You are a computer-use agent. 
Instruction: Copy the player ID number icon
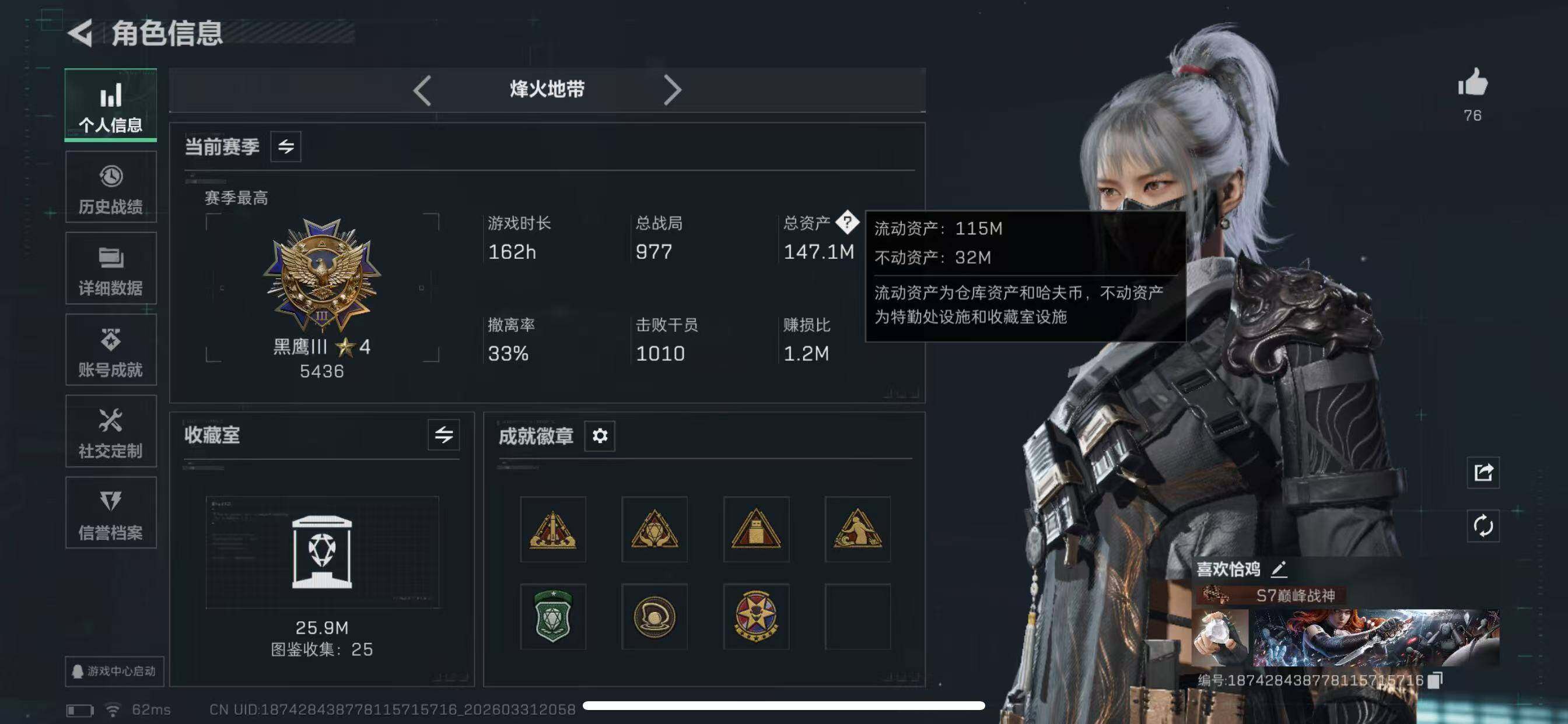coord(1434,680)
